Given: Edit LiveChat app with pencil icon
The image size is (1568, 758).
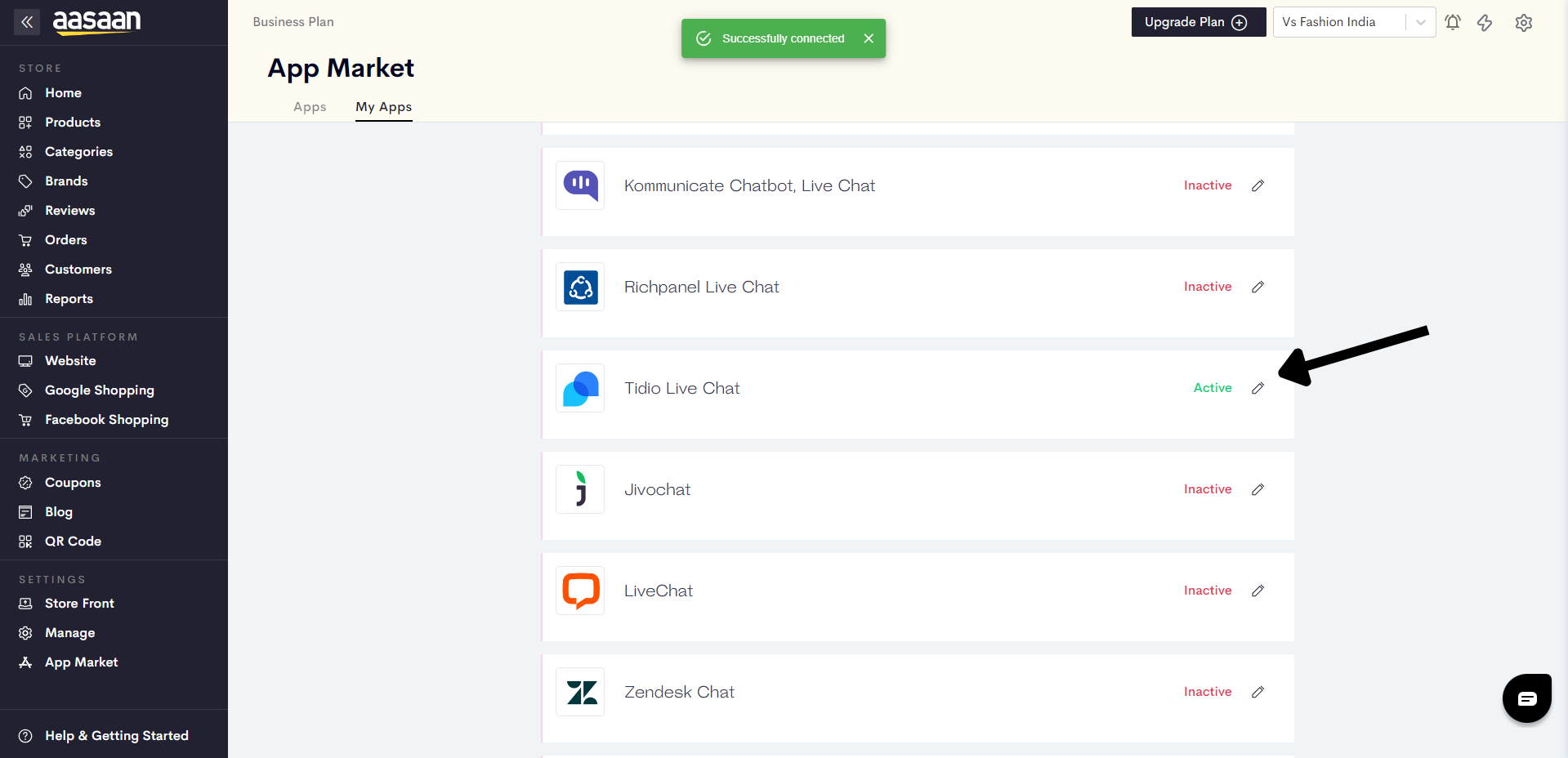Looking at the screenshot, I should click(1258, 591).
